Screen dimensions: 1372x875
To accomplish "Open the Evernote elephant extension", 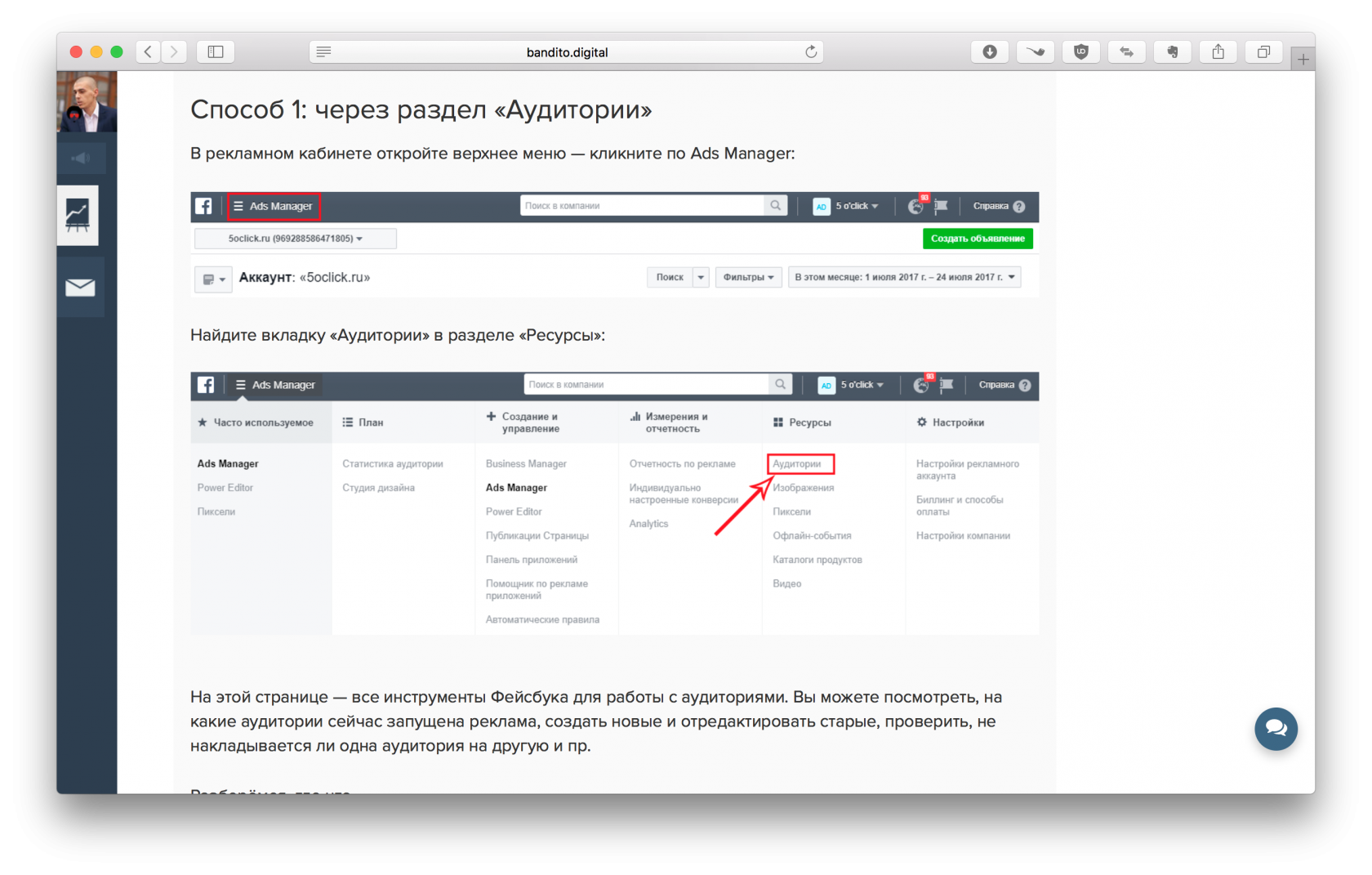I will click(1173, 51).
